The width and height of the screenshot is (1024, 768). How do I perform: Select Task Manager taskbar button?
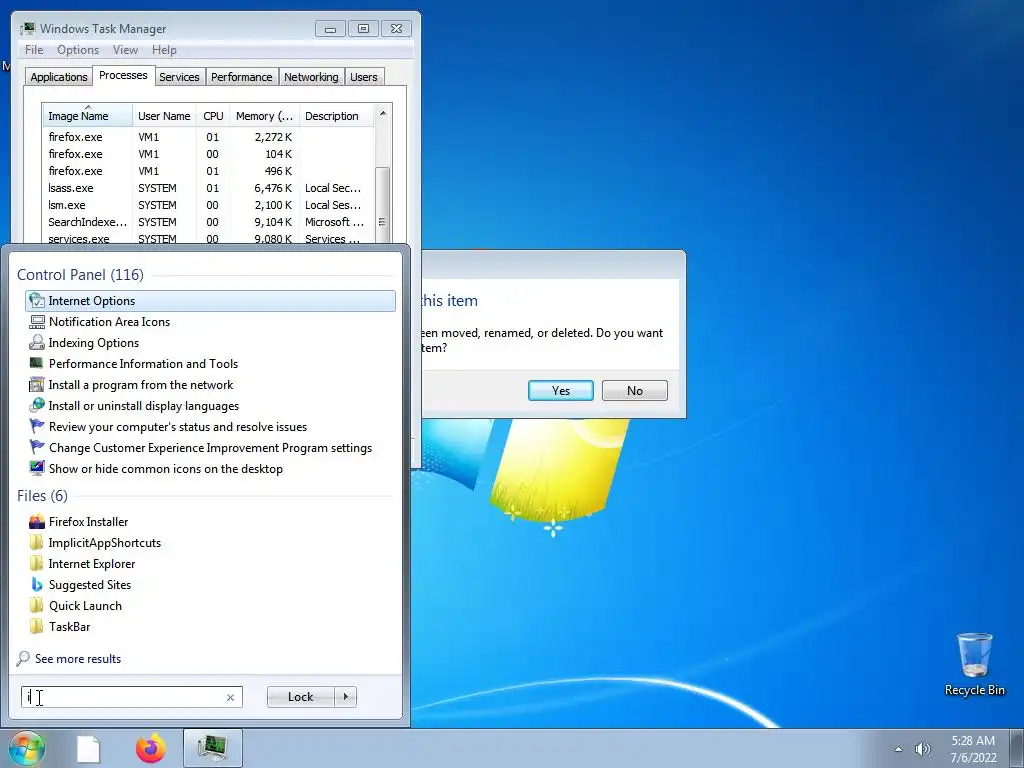pos(213,748)
